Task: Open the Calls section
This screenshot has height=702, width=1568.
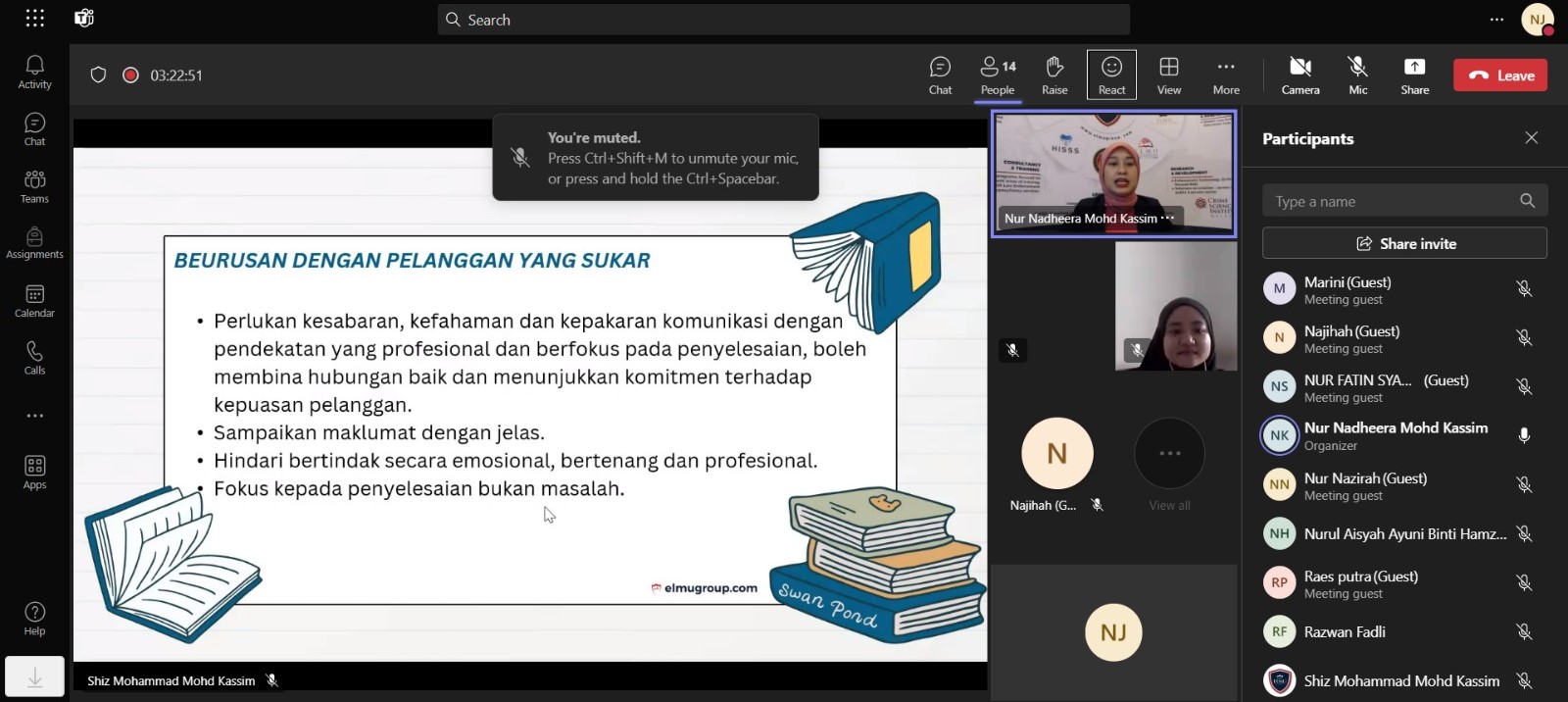Action: pos(34,358)
